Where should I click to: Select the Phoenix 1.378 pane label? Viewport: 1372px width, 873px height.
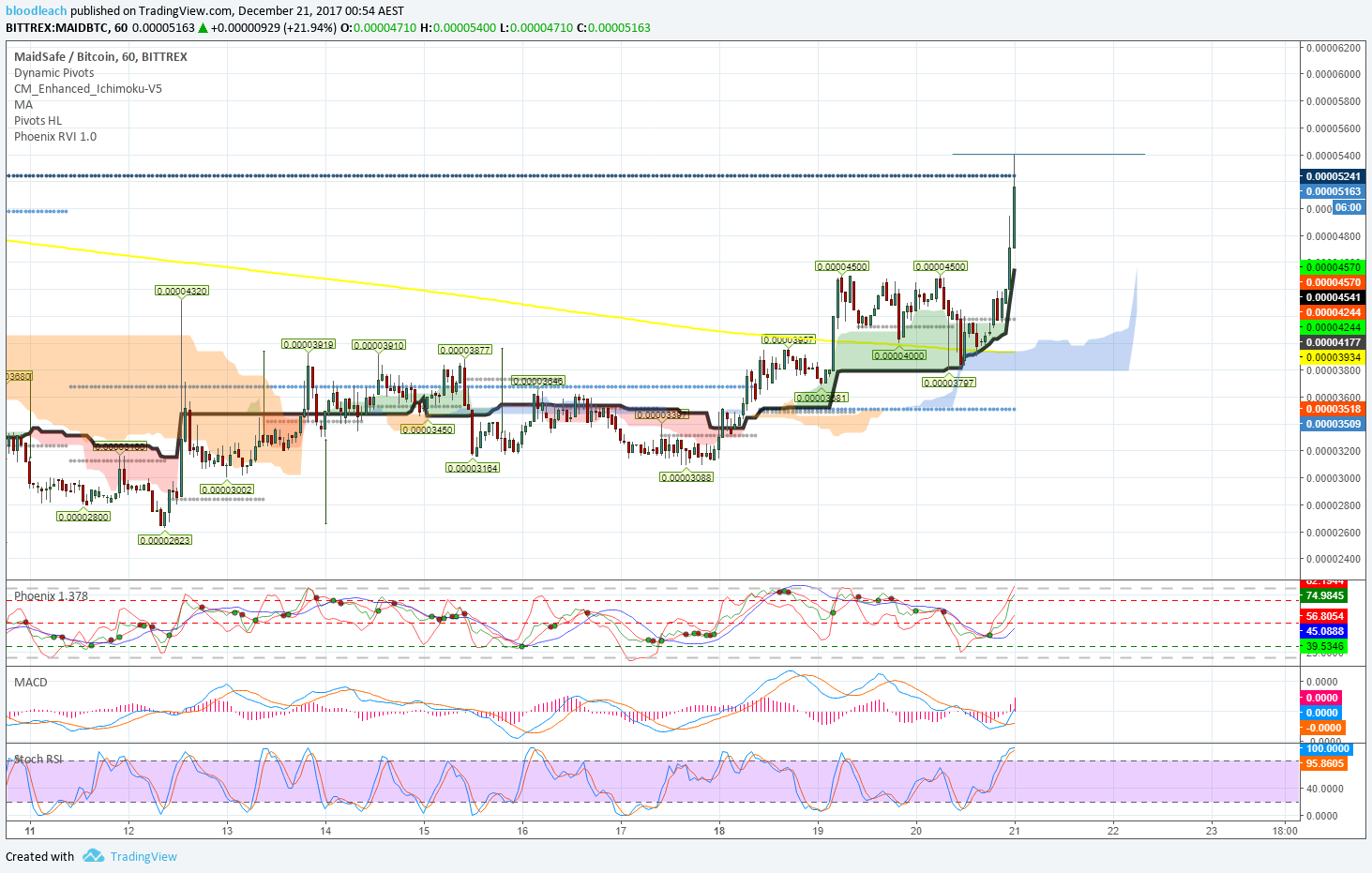51,596
